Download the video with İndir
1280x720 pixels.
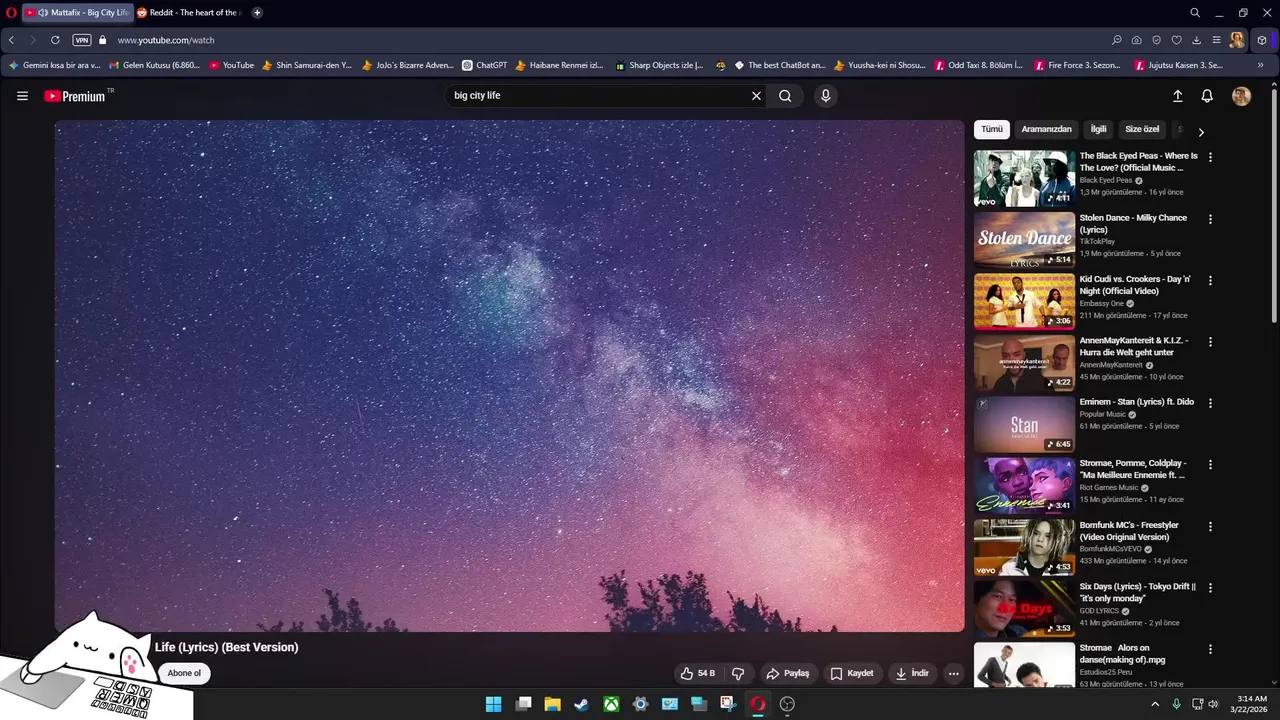click(x=912, y=673)
